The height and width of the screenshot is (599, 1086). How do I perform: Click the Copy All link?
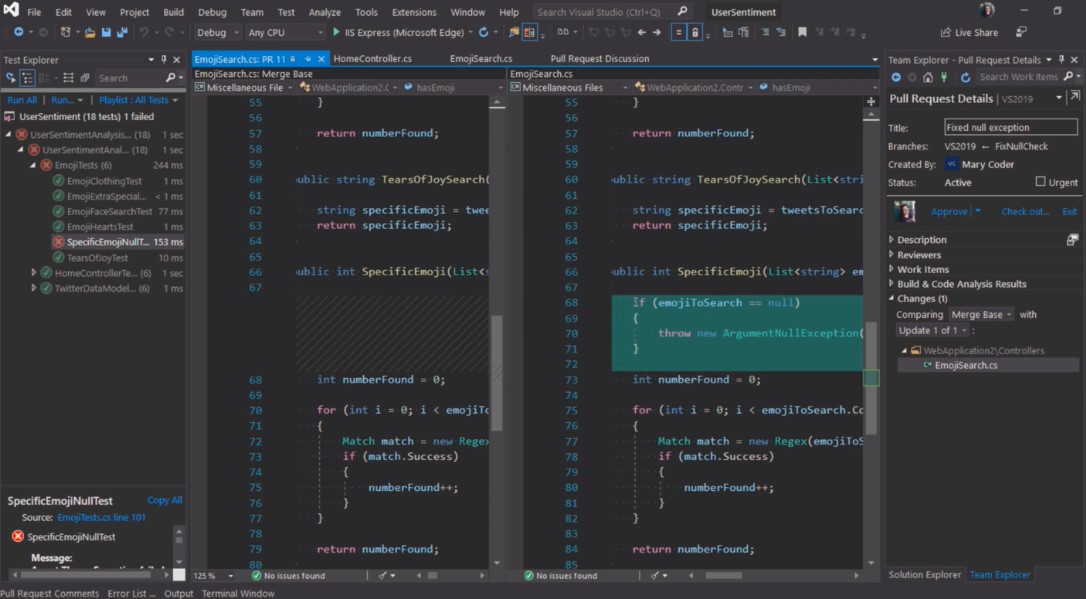(164, 500)
